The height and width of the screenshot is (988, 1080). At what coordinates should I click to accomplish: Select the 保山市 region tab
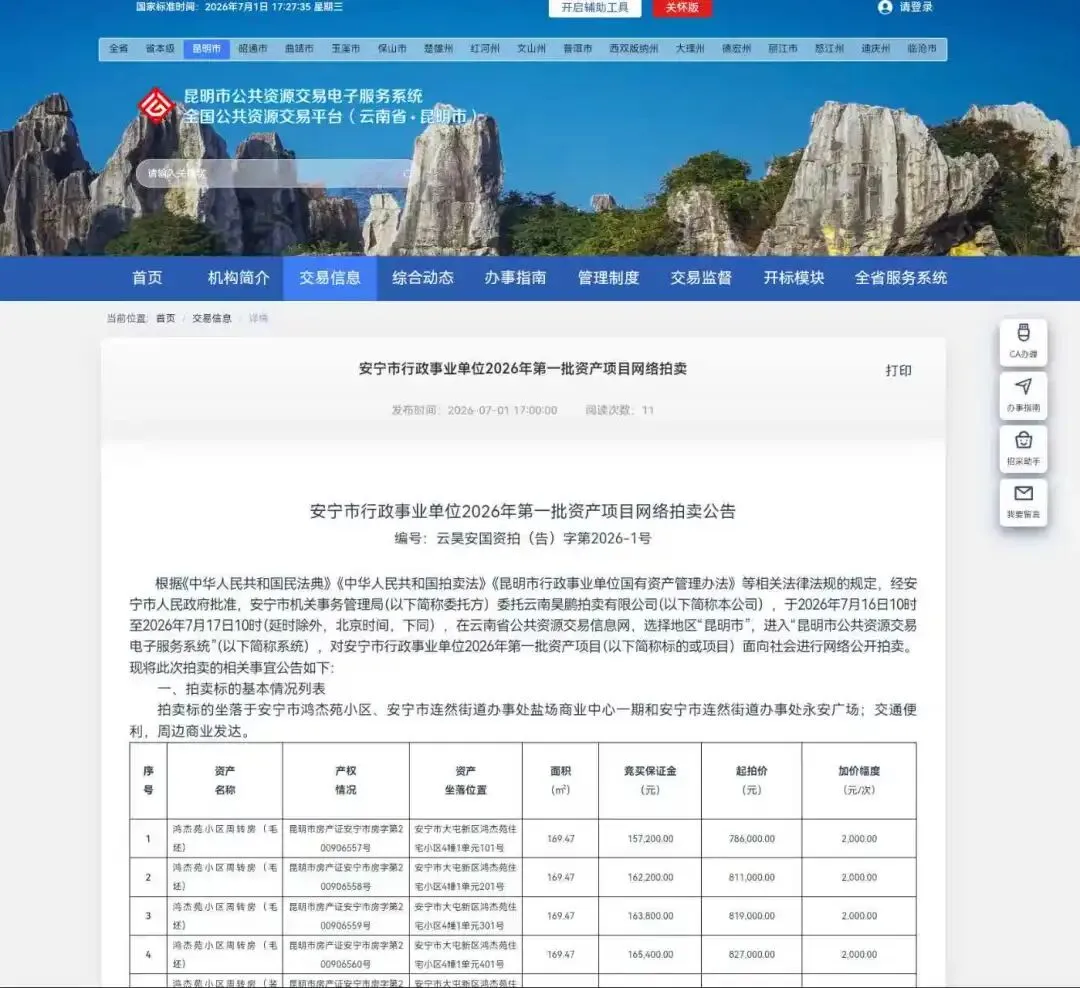tap(392, 49)
